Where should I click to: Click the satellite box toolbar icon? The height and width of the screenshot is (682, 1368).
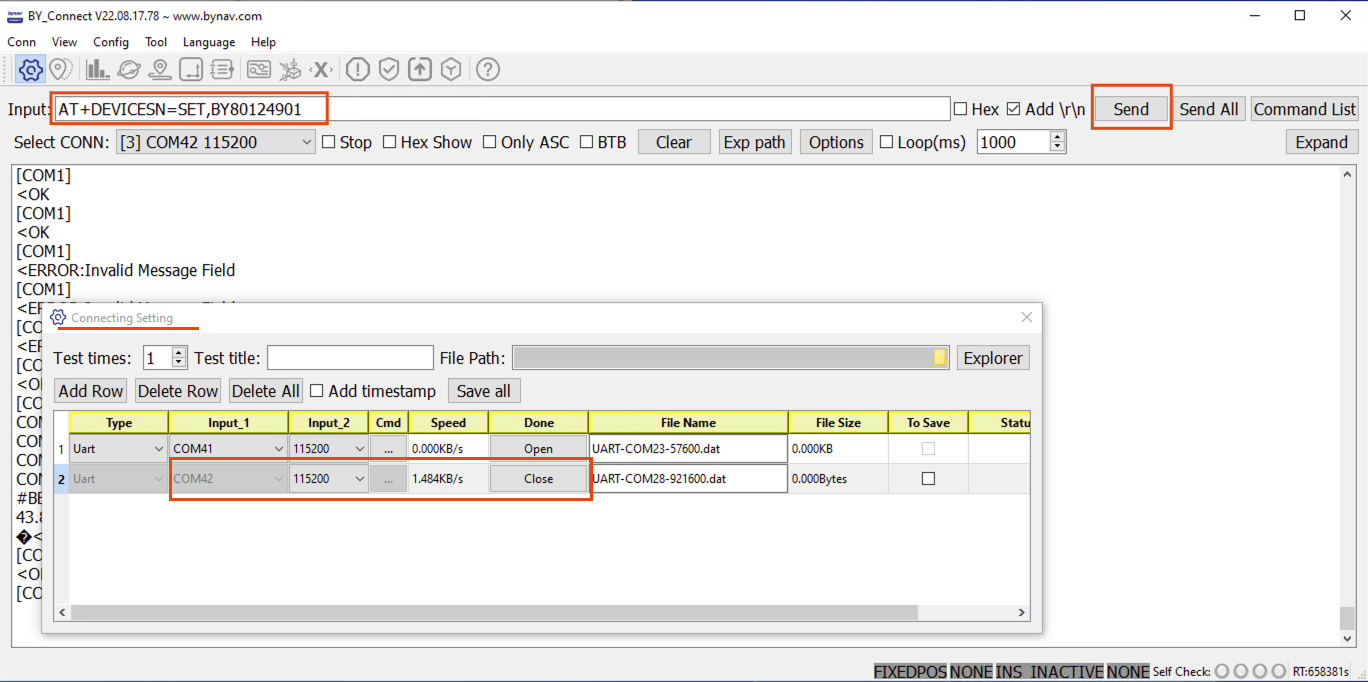(x=290, y=69)
